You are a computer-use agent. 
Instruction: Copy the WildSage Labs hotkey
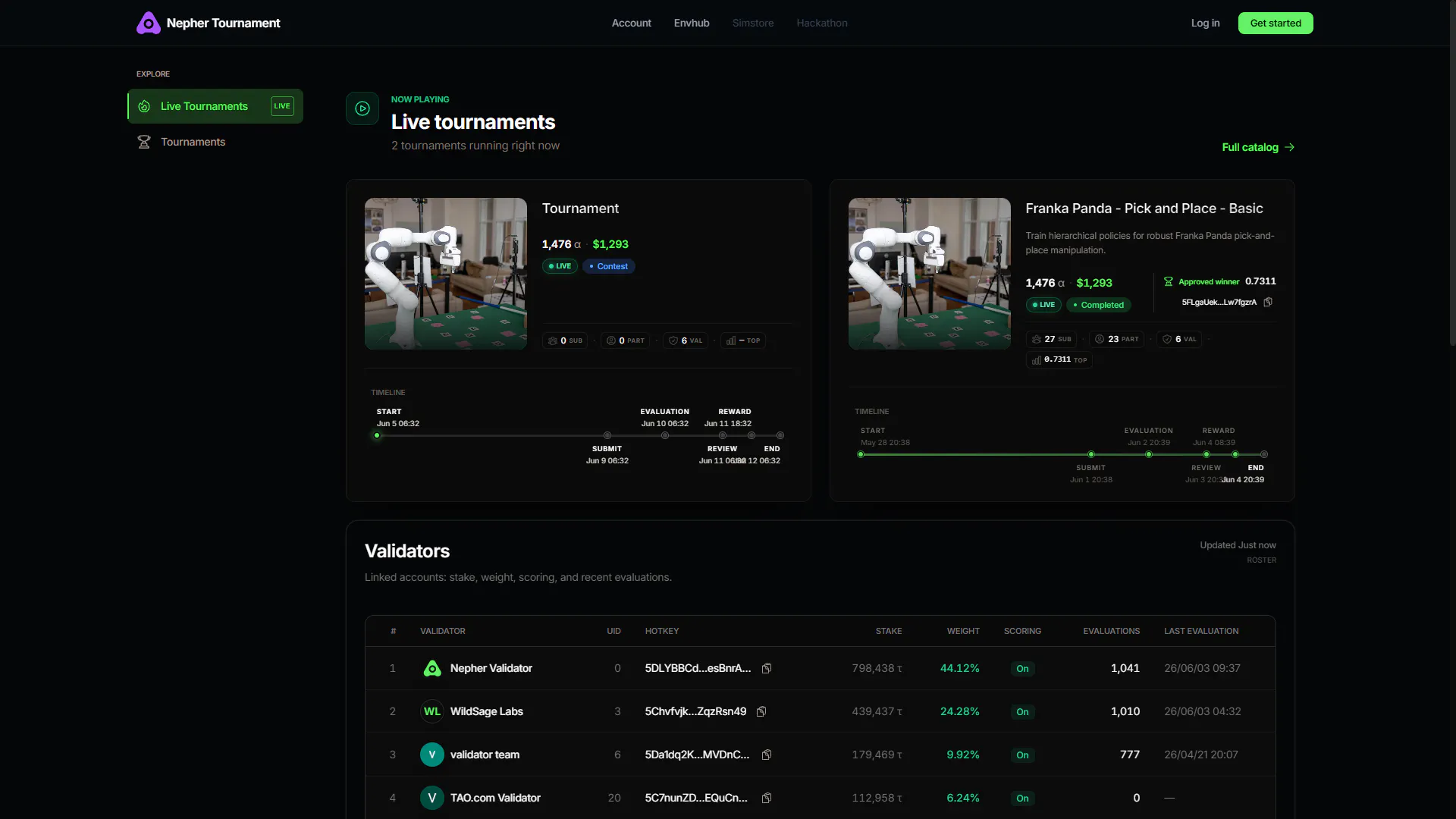point(761,711)
